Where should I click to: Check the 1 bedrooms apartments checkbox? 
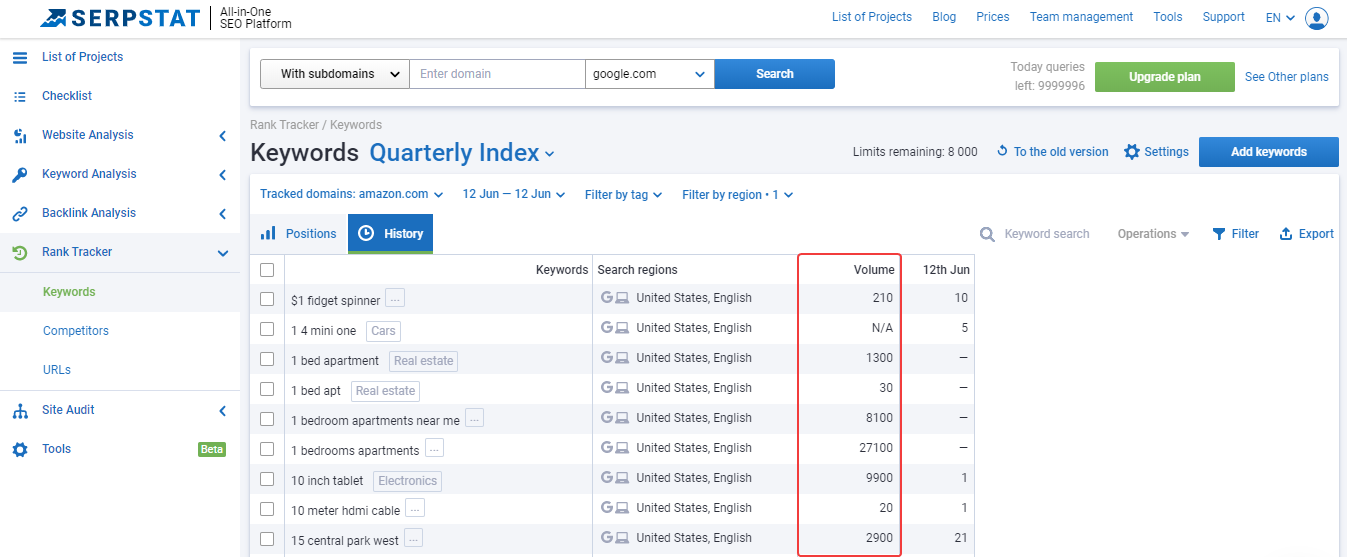[267, 449]
